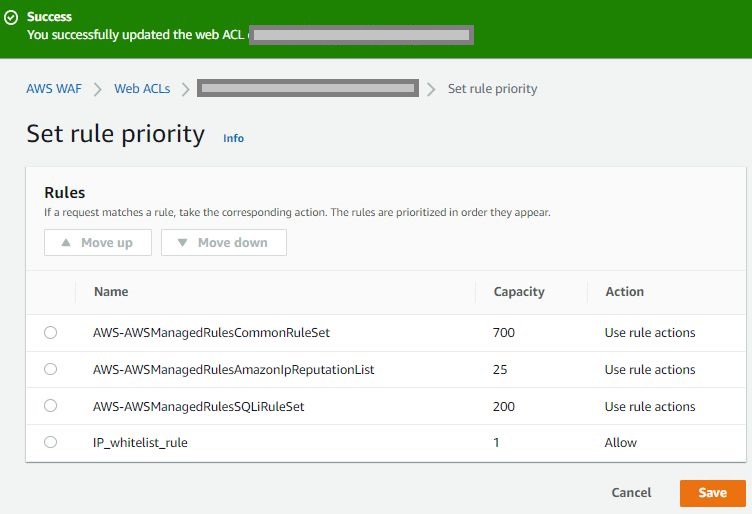Click capacity value 1 for IP_whitelist_rule
752x514 pixels.
(496, 443)
